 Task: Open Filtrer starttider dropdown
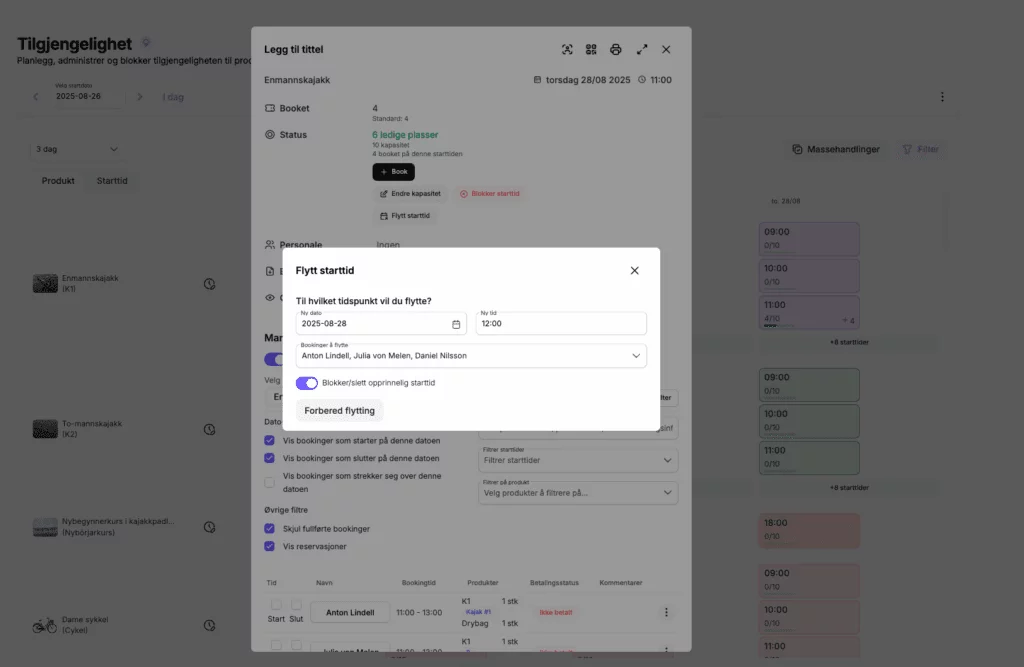(579, 461)
